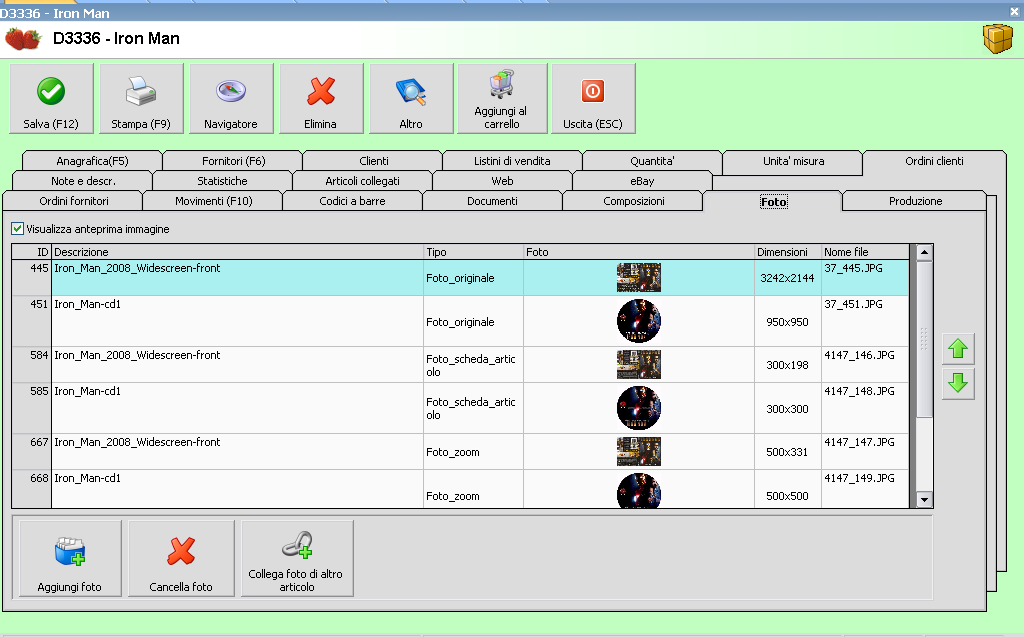
Task: Click scrollbar up arrow in photo list
Action: tap(924, 252)
